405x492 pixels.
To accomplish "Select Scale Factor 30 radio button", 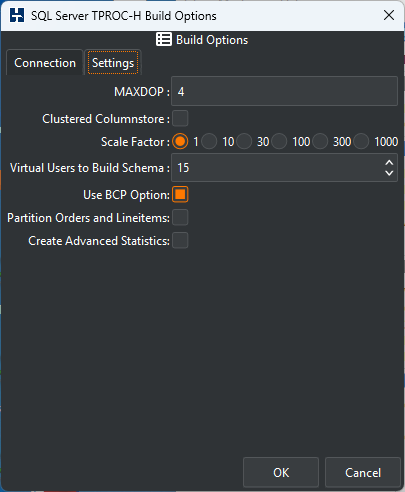I will [x=244, y=142].
